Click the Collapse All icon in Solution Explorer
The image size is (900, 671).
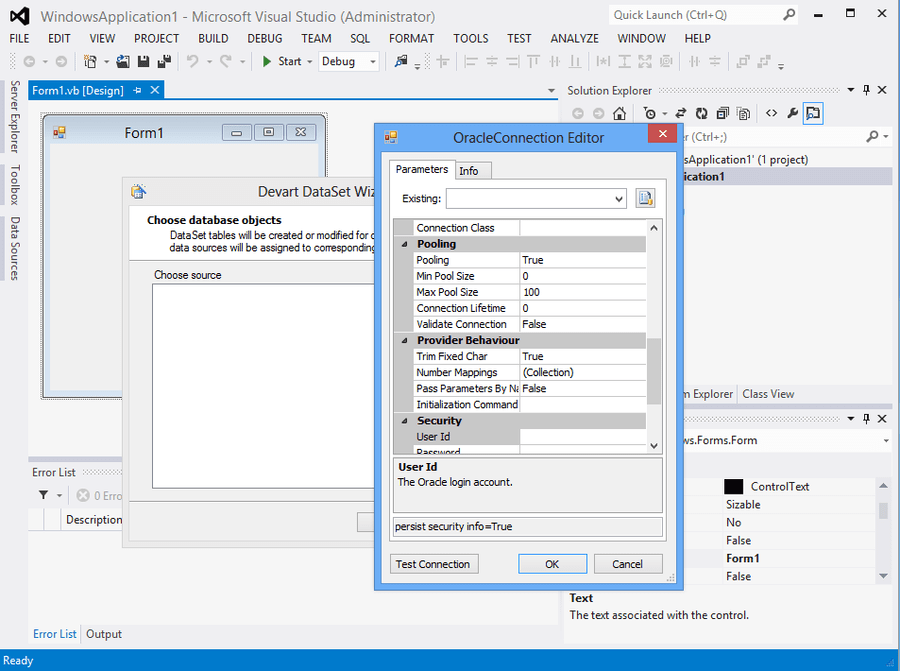[x=723, y=114]
